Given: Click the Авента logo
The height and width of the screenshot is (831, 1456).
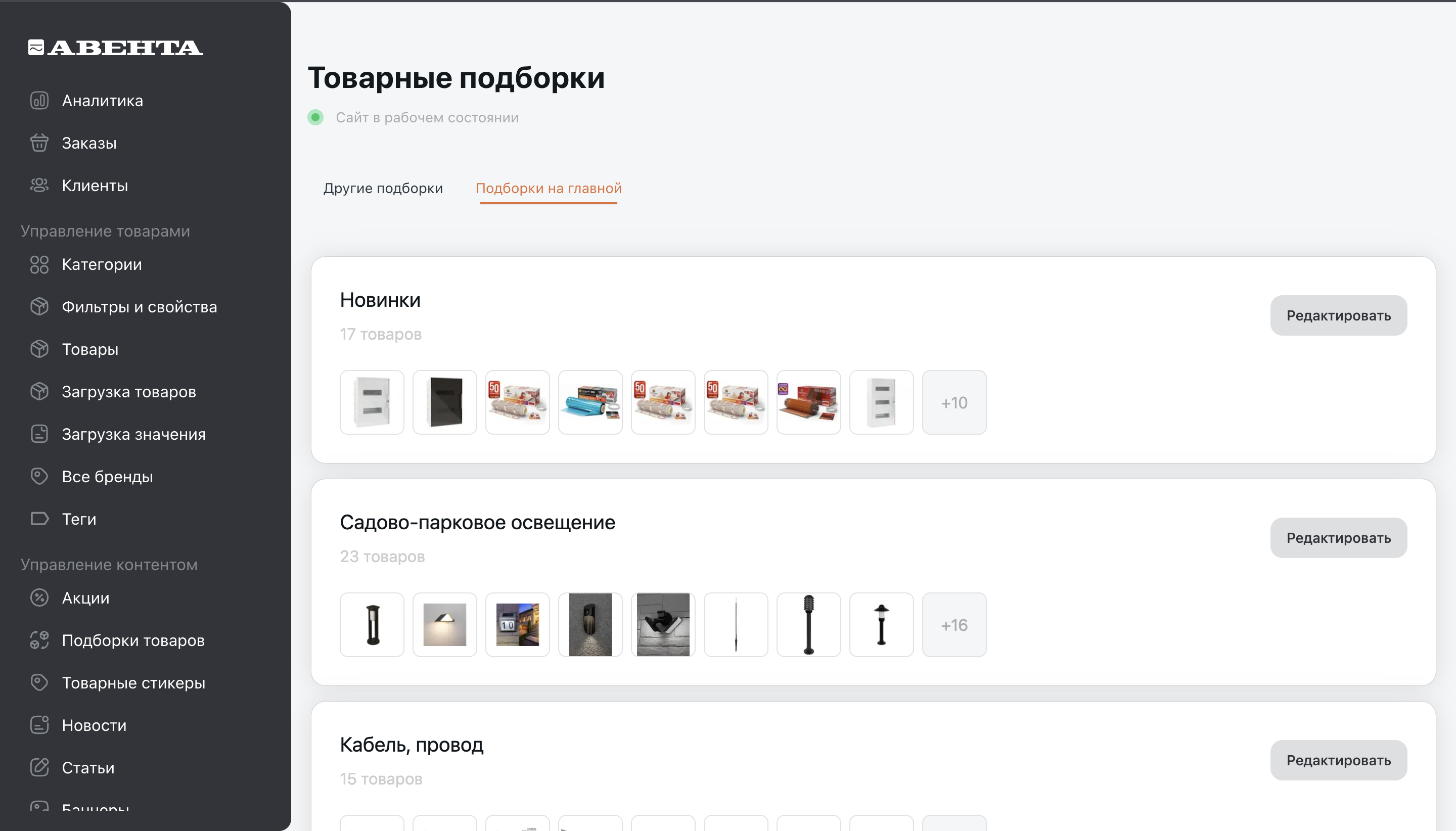Looking at the screenshot, I should click(x=116, y=48).
